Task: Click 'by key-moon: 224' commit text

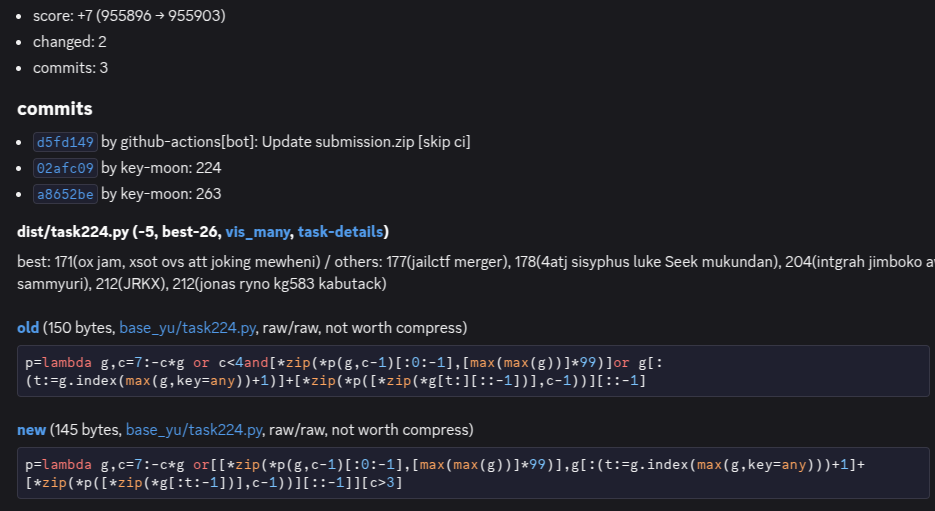Action: coord(161,168)
